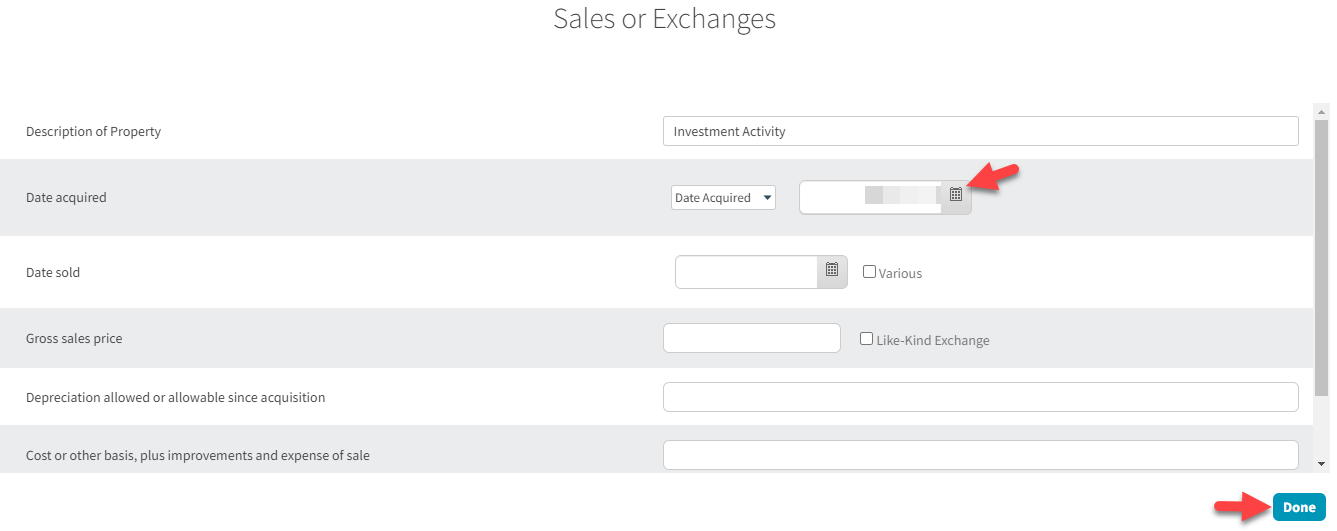Click the Depreciation allowed or allowable label
Viewport: 1337px width, 531px height.
(175, 397)
